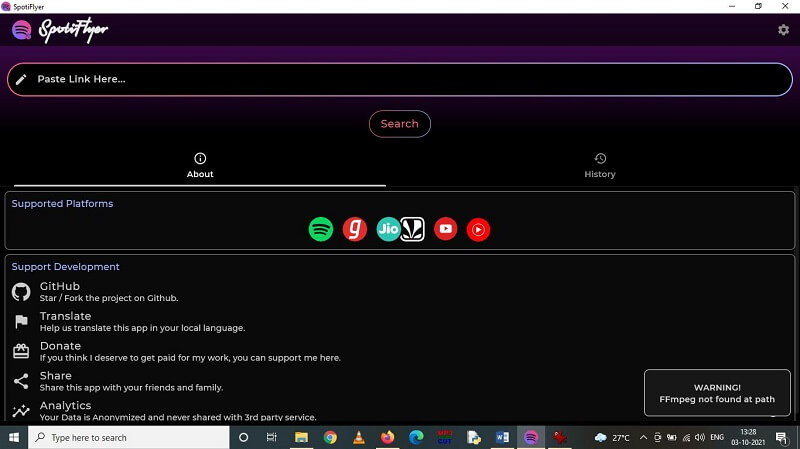Click the Donate gift icon
The width and height of the screenshot is (800, 449).
point(21,351)
